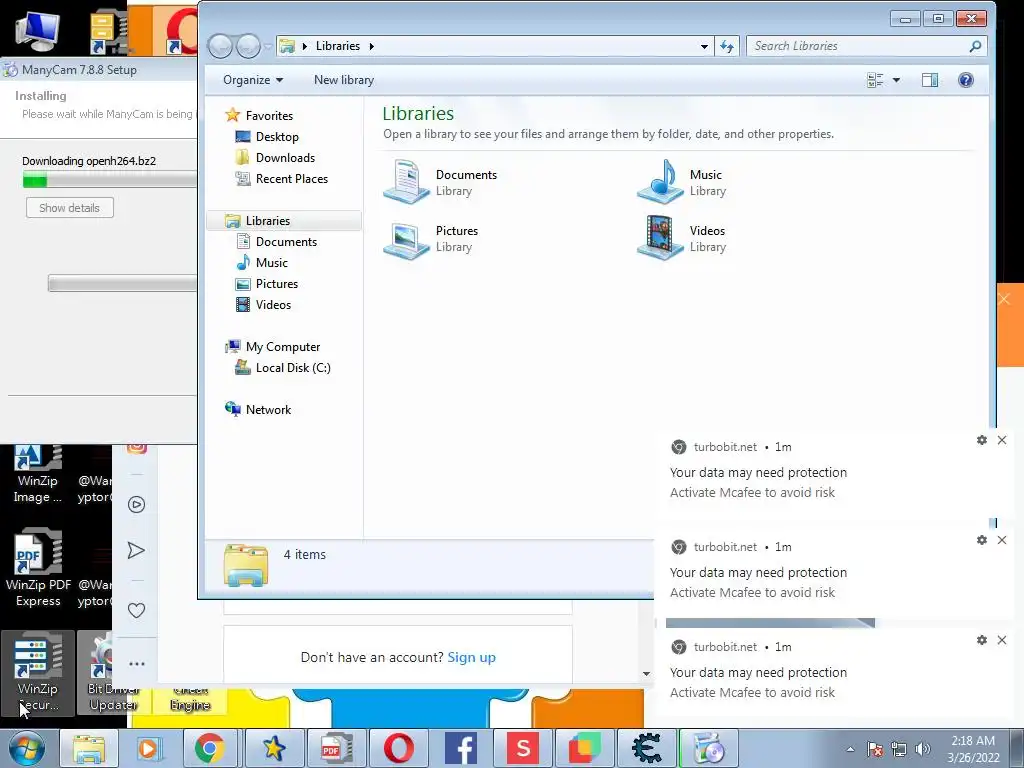The image size is (1024, 768).
Task: Open recent pages dropdown beside nav arrows
Action: click(x=267, y=46)
